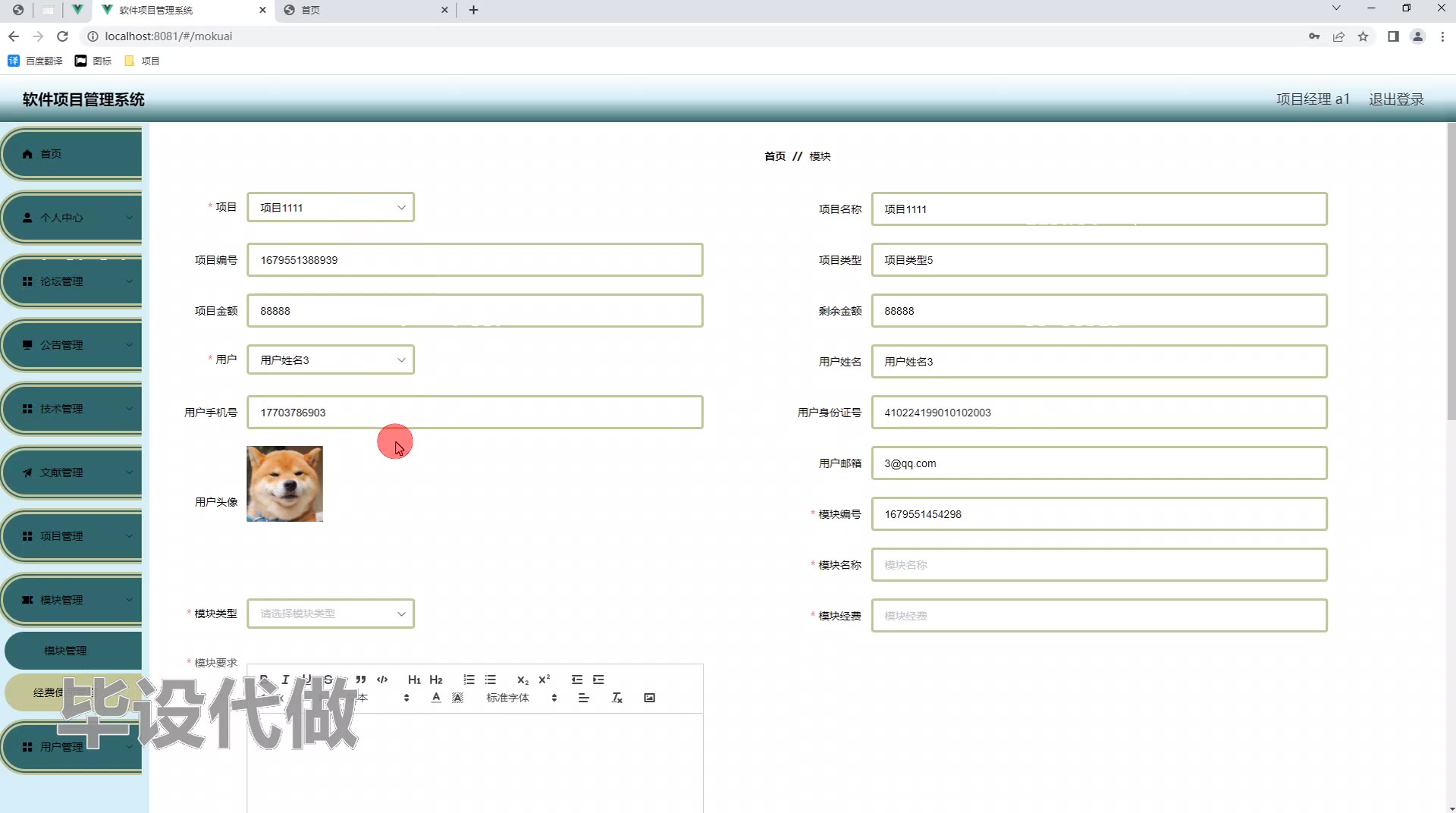Click the 模块经费 input field
Viewport: 1456px width, 813px height.
(1099, 616)
